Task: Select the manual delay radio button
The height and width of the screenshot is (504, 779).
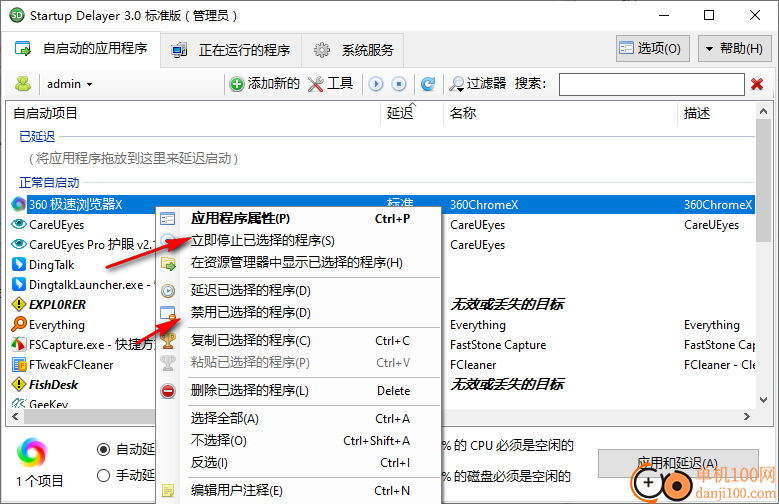Action: click(x=103, y=476)
